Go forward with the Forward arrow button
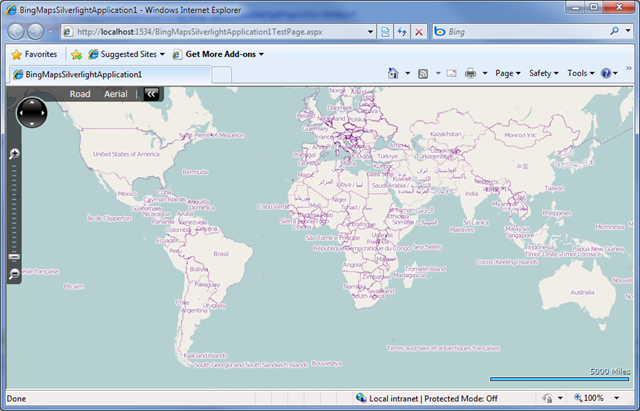 [x=35, y=31]
